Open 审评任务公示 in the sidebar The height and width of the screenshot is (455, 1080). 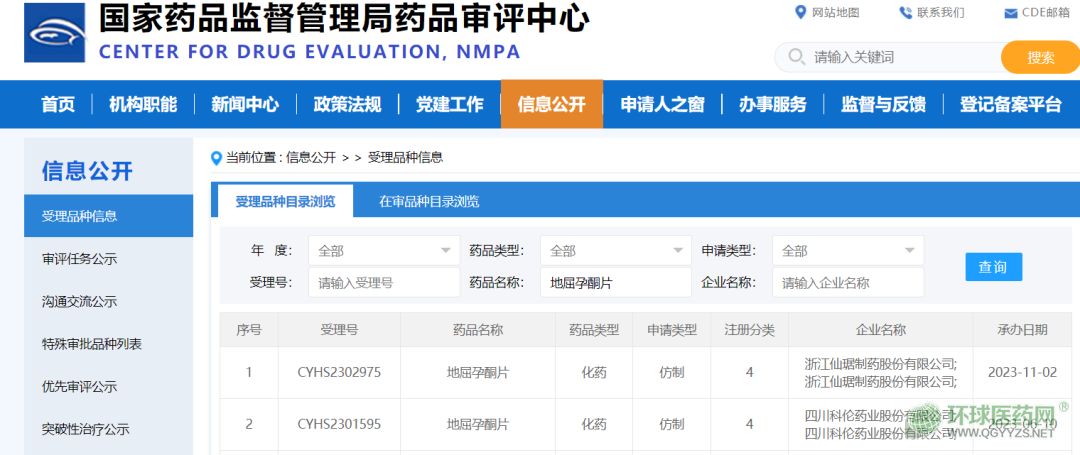[x=80, y=259]
